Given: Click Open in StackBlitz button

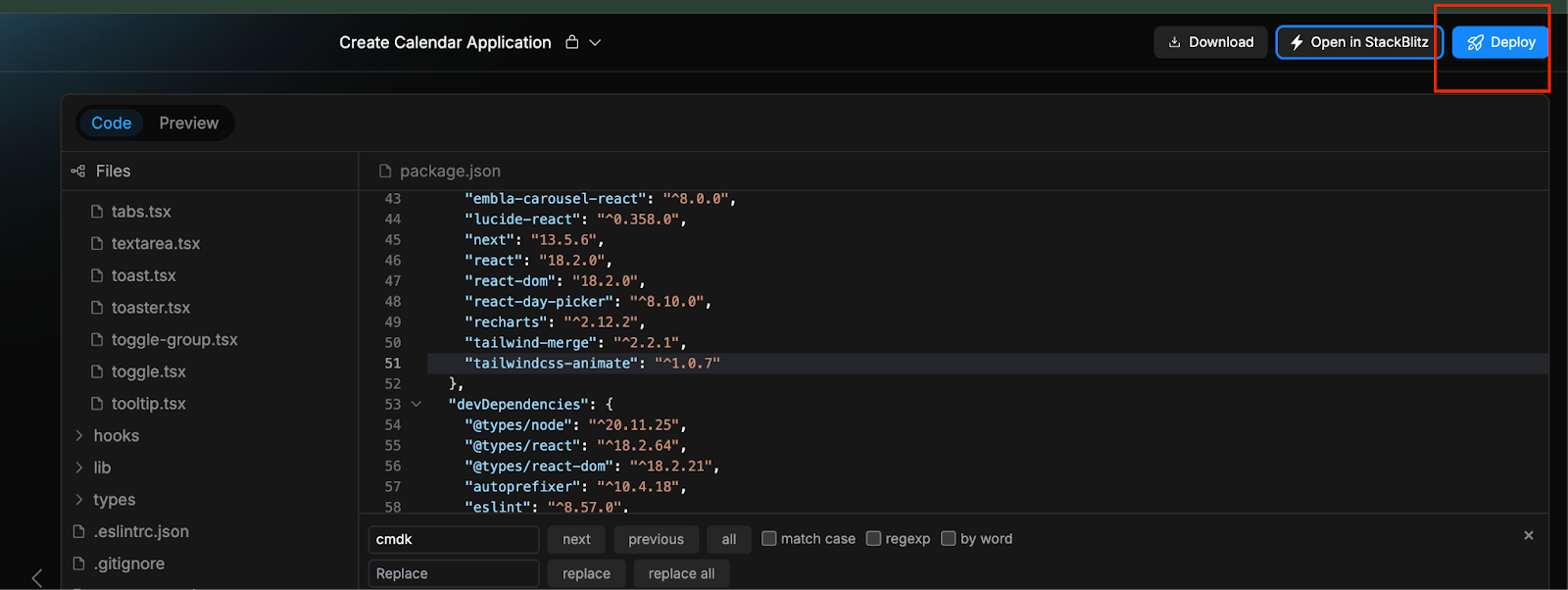Looking at the screenshot, I should click(x=1359, y=42).
